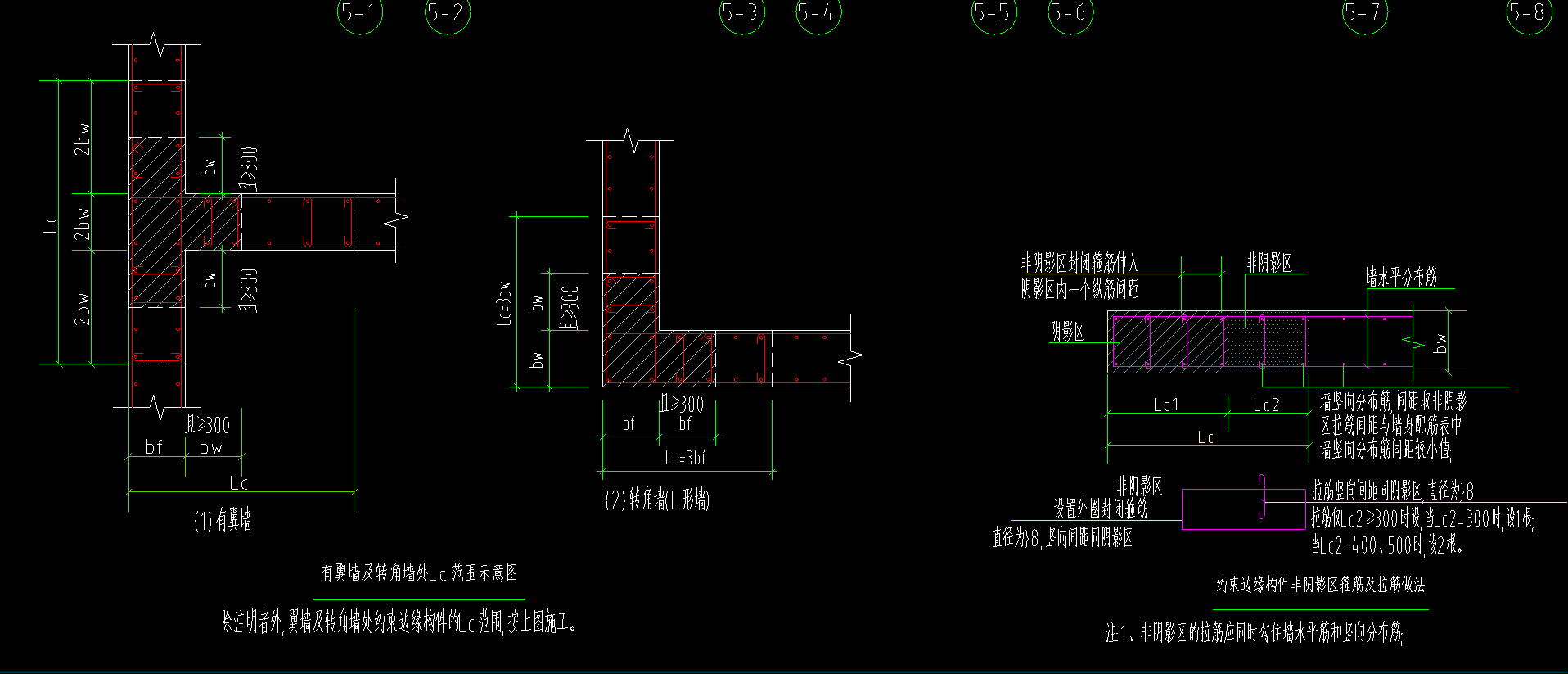Click the title "有翼墙及转角墙处Lc范围示意图"
Screen dimensions: 1568x674
tap(419, 572)
